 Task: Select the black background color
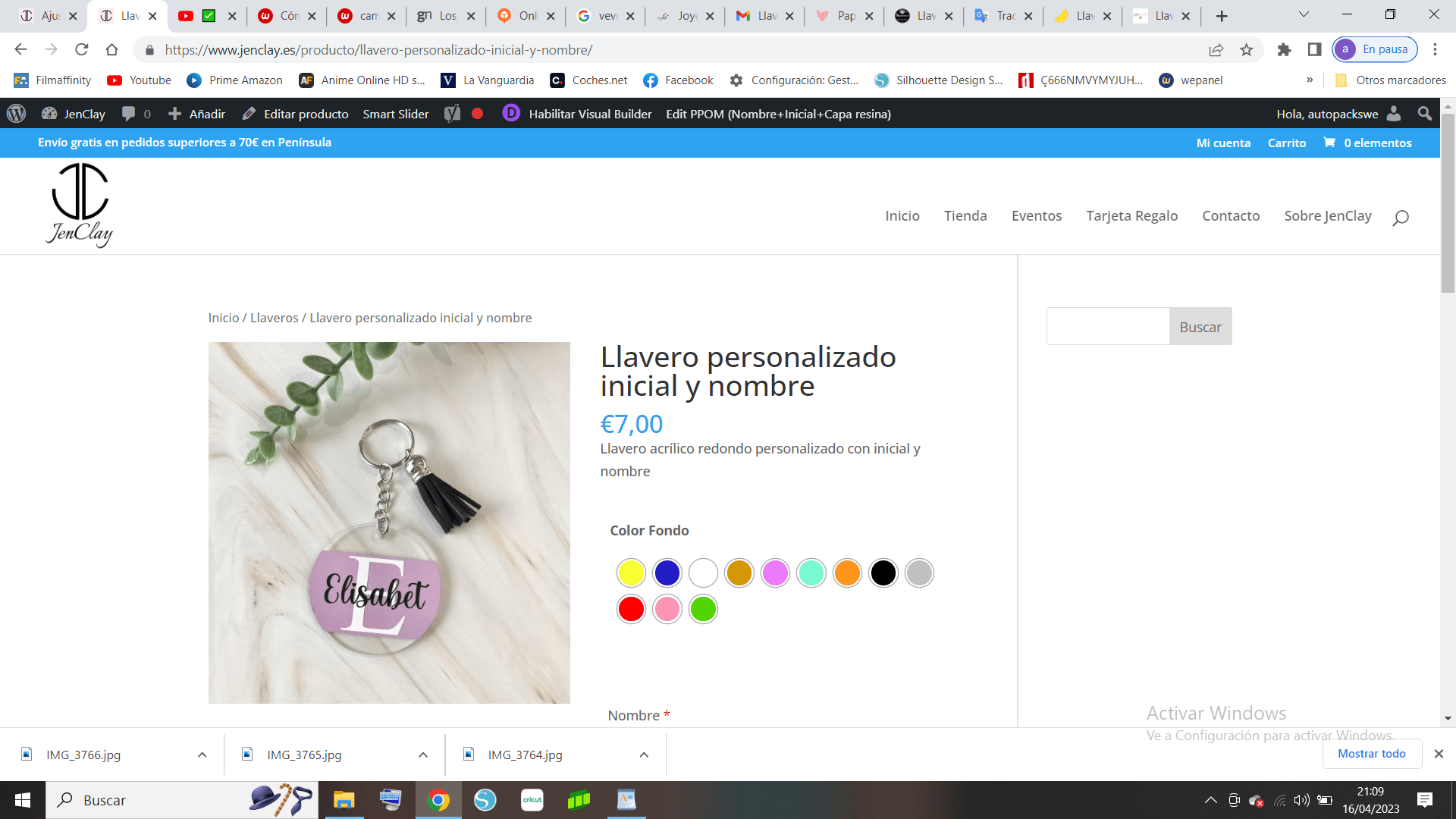tap(883, 573)
